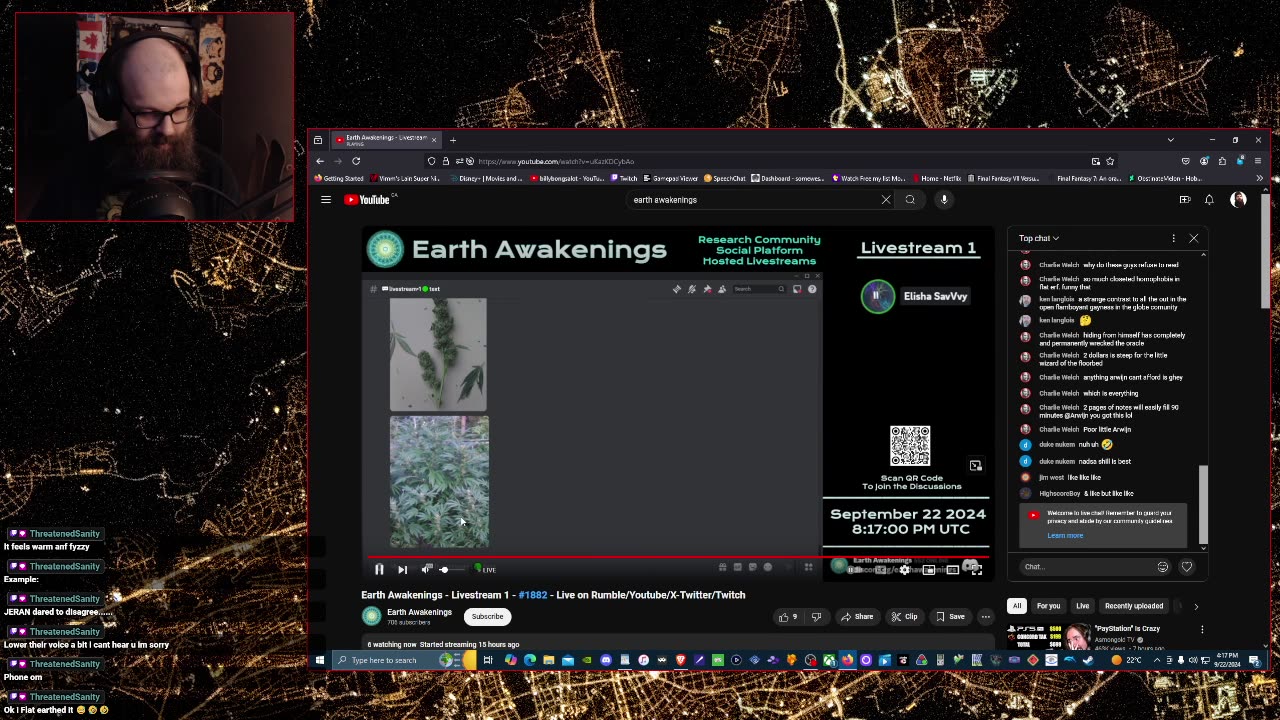Show more filter chips arrow
1280x720 pixels.
tap(1196, 606)
